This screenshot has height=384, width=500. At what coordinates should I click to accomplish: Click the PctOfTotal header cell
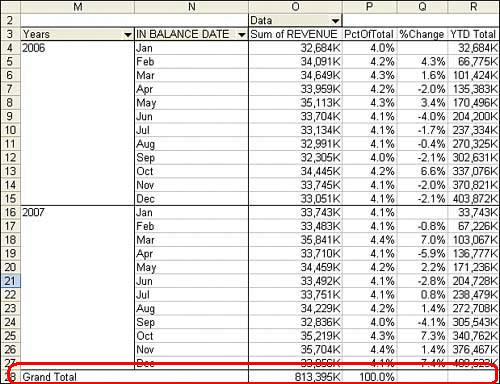[369, 34]
